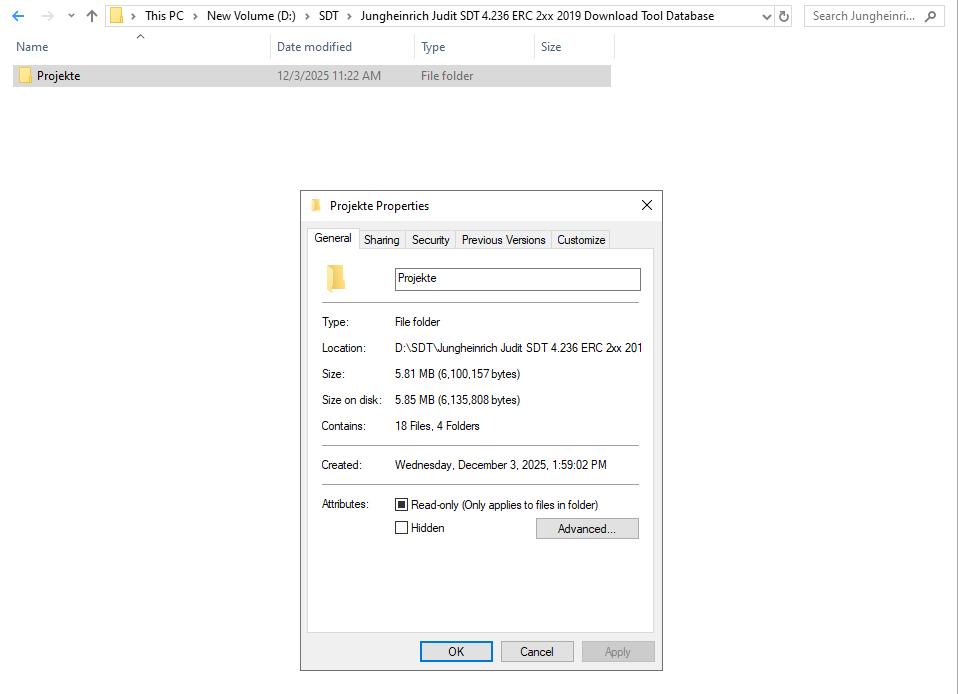Select This PC in the address breadcrumb
This screenshot has width=958, height=694.
[164, 16]
